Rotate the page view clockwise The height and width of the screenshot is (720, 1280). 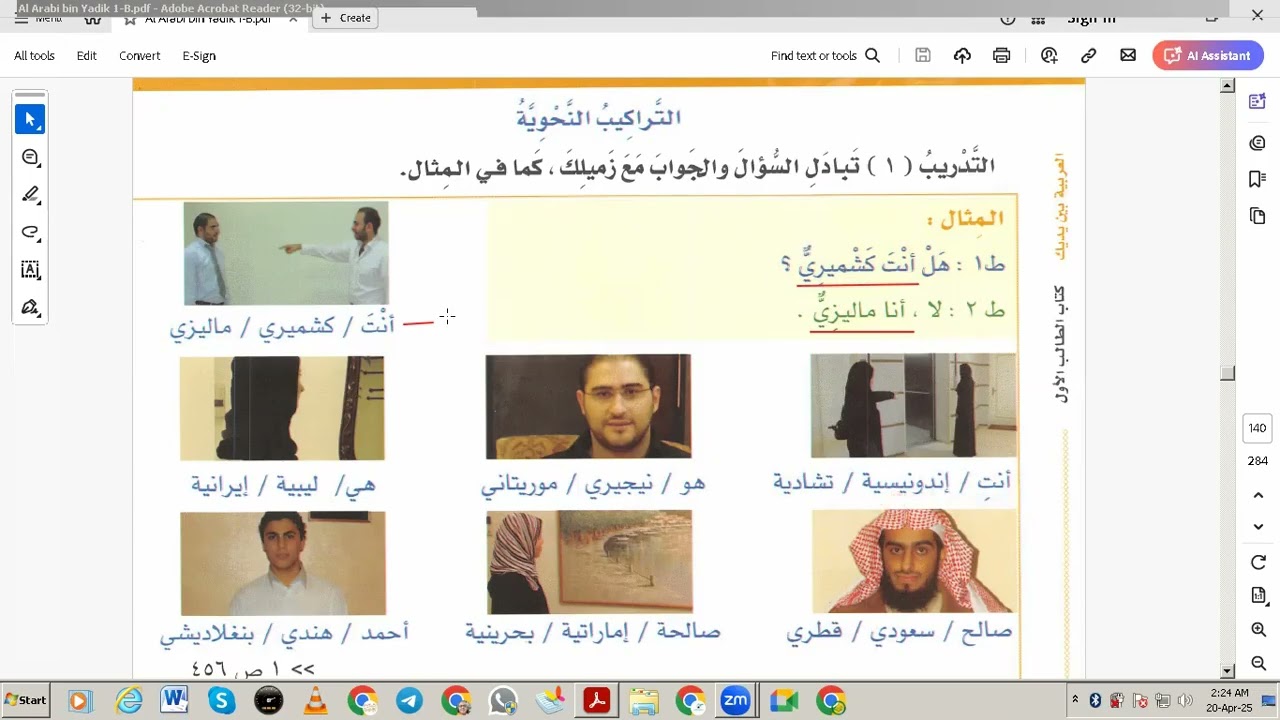click(x=1258, y=562)
